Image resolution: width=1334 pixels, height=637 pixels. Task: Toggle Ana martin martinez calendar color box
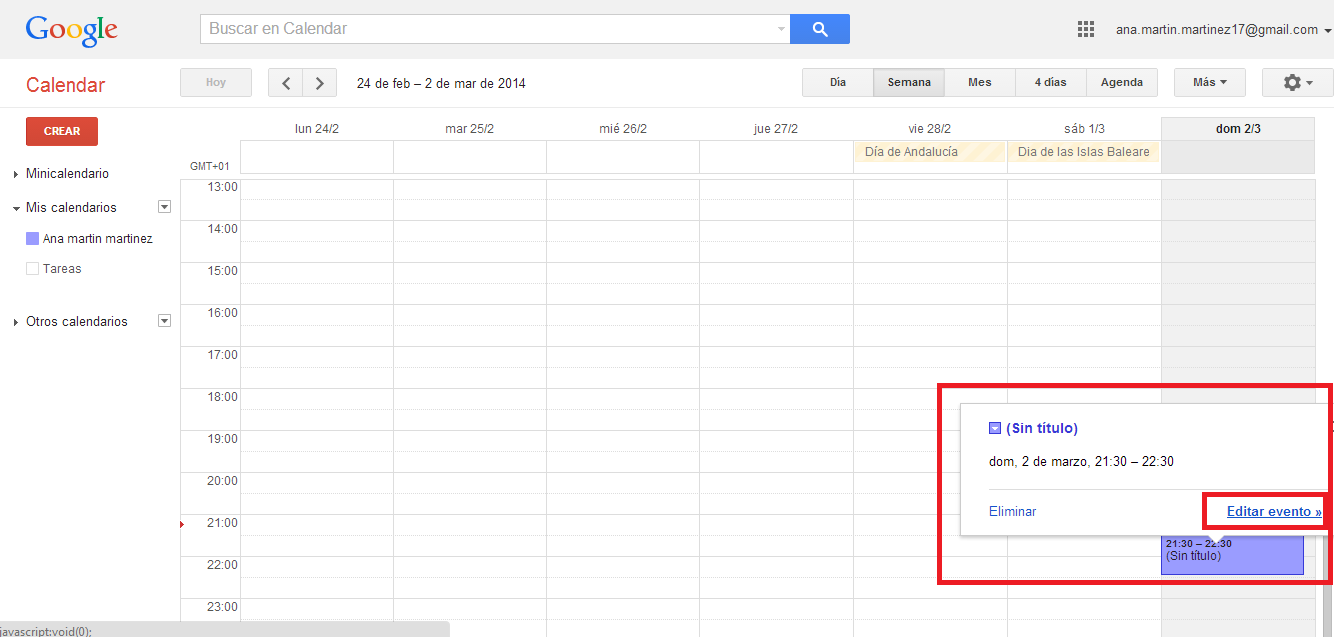pos(32,239)
